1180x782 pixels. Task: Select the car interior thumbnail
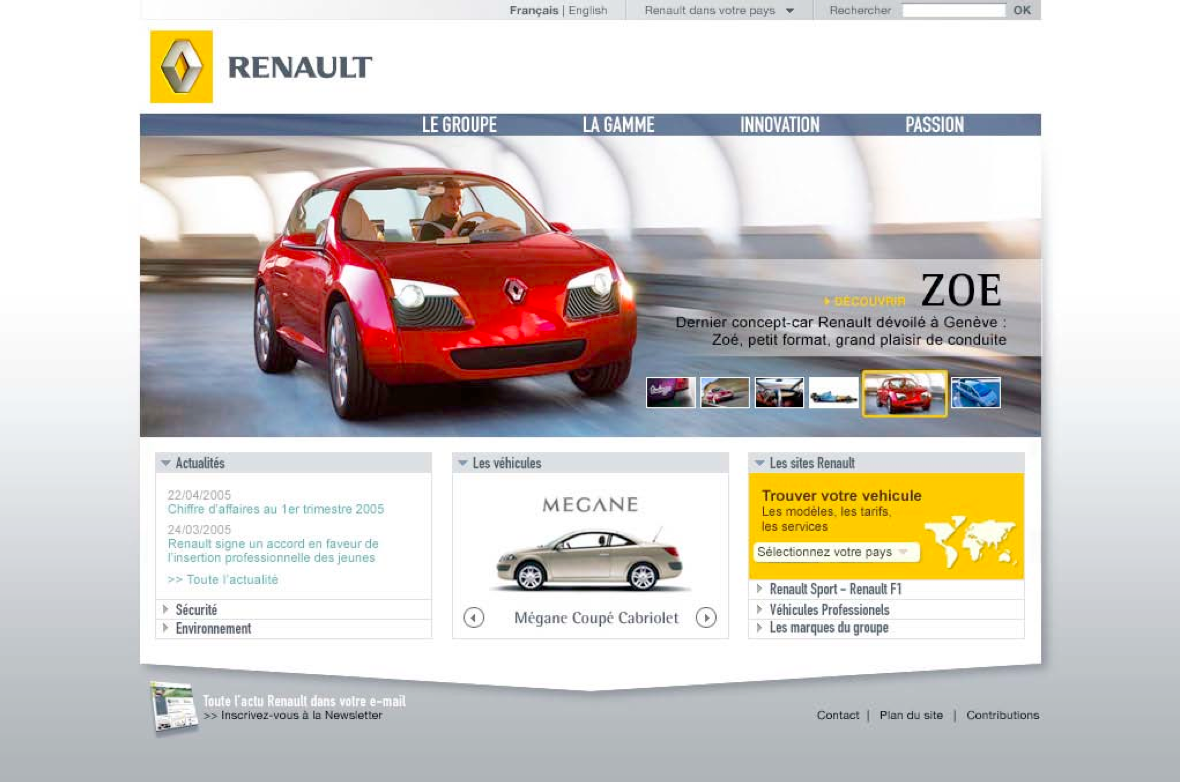779,393
